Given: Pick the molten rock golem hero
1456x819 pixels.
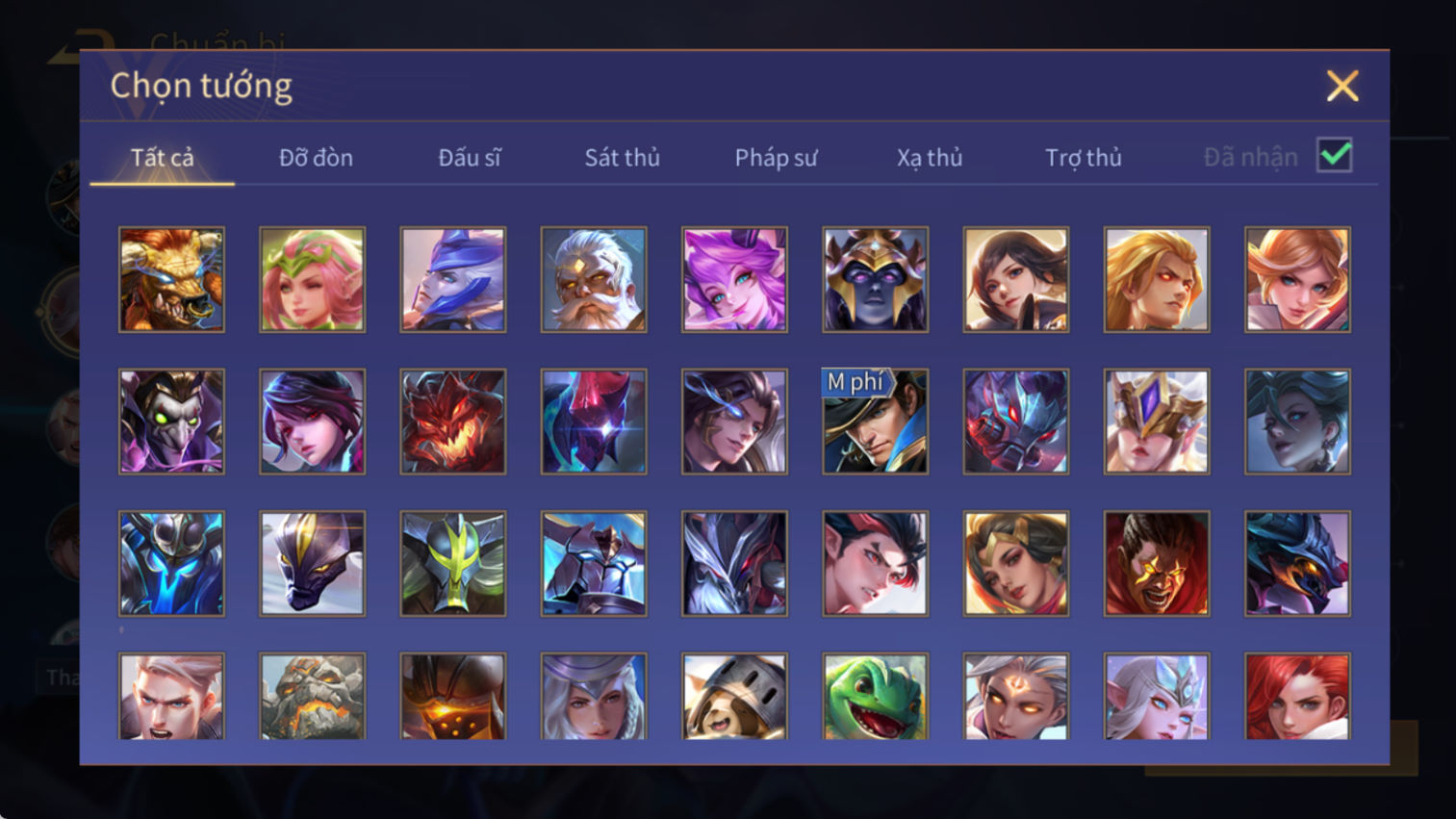Looking at the screenshot, I should (x=312, y=697).
